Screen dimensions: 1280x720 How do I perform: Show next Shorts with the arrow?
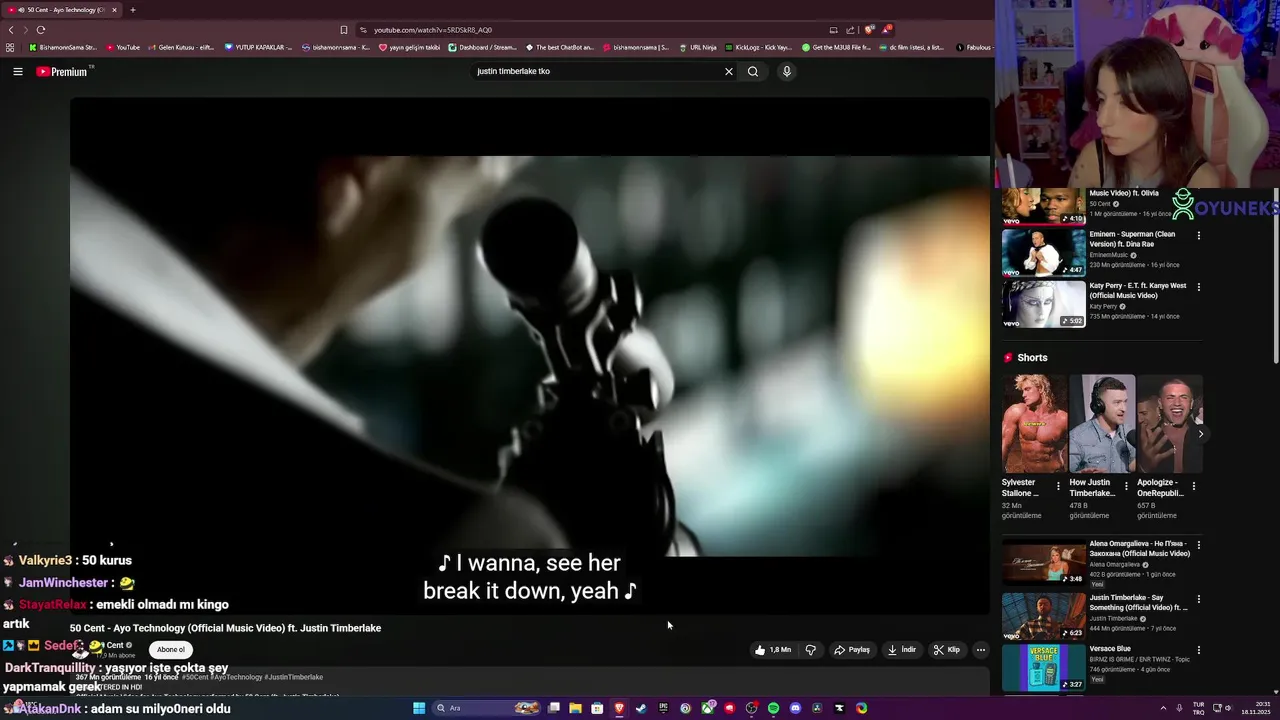coord(1200,433)
